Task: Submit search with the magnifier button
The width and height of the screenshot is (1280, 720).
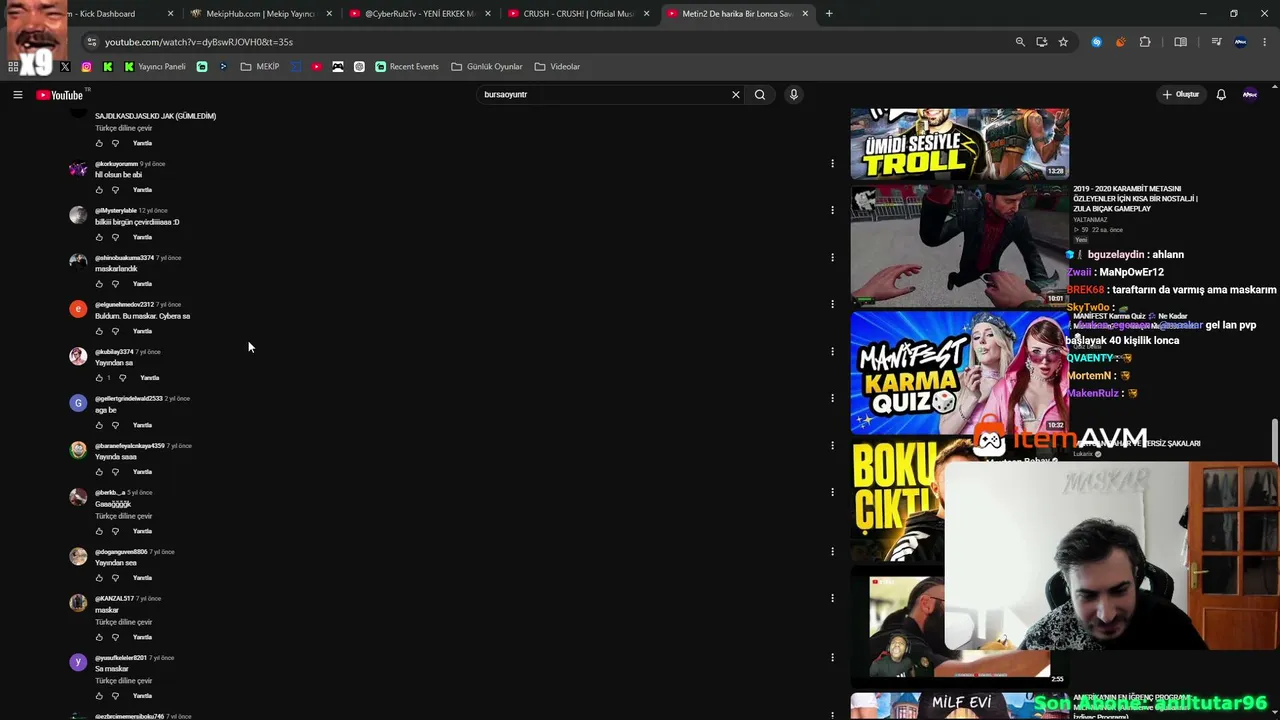Action: click(760, 95)
